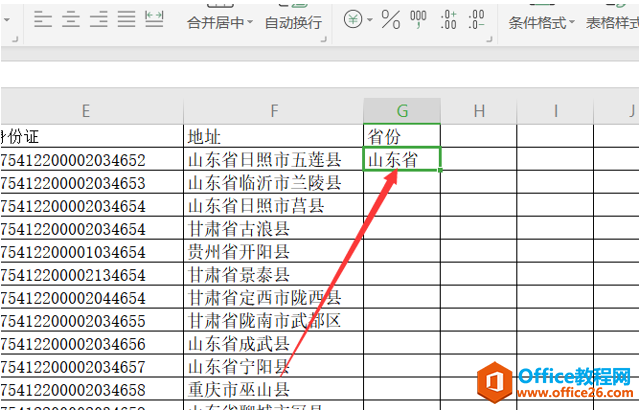Click the decrease decimal places icon

tap(478, 19)
